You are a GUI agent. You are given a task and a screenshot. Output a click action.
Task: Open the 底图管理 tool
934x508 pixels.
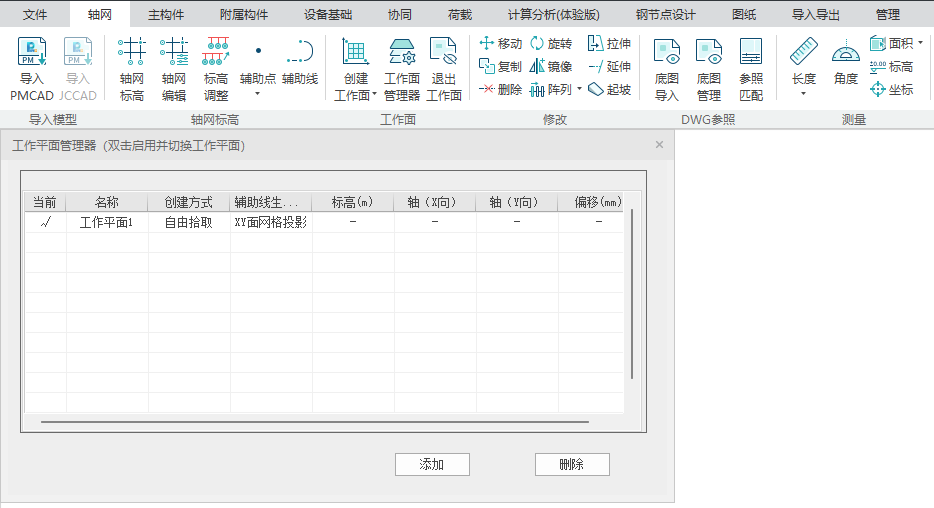pos(709,68)
